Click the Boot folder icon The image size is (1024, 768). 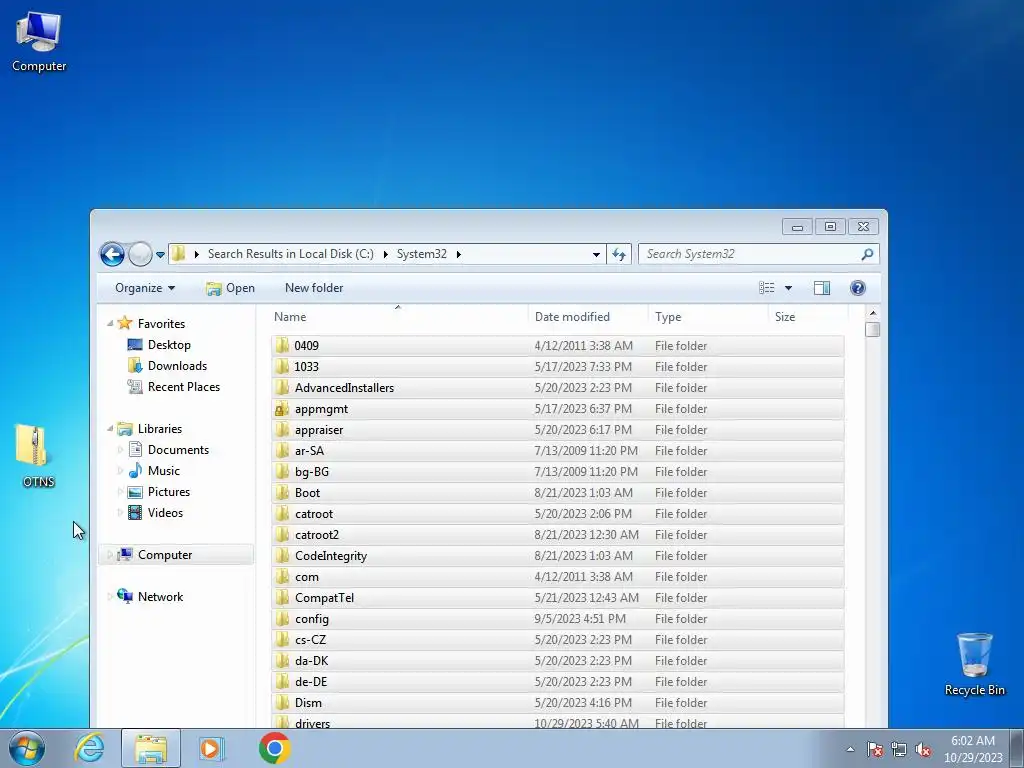coord(282,492)
